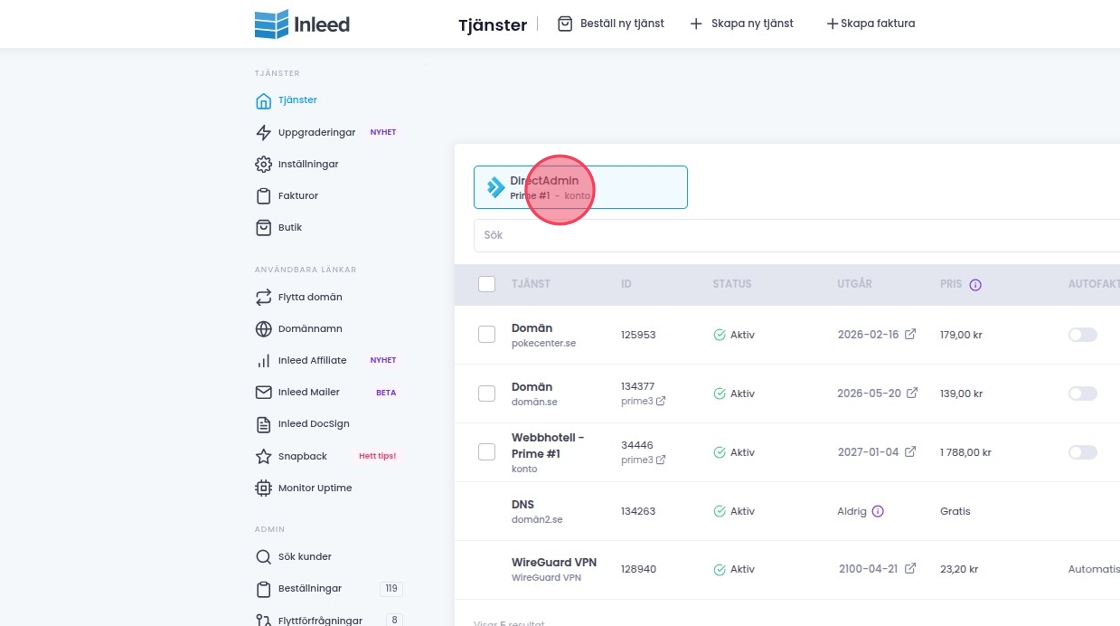The height and width of the screenshot is (626, 1120).
Task: Check the pokecenter.se domain row checkbox
Action: 487,335
